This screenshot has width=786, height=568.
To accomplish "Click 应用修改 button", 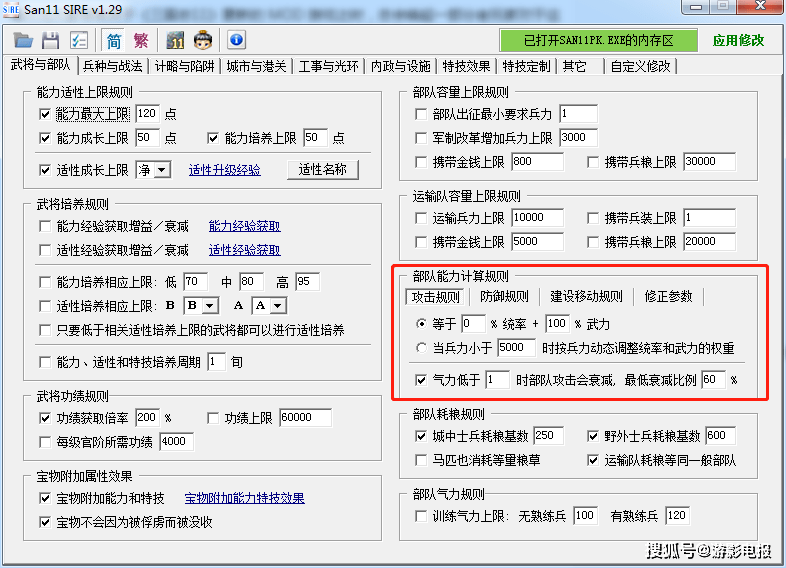I will 738,40.
